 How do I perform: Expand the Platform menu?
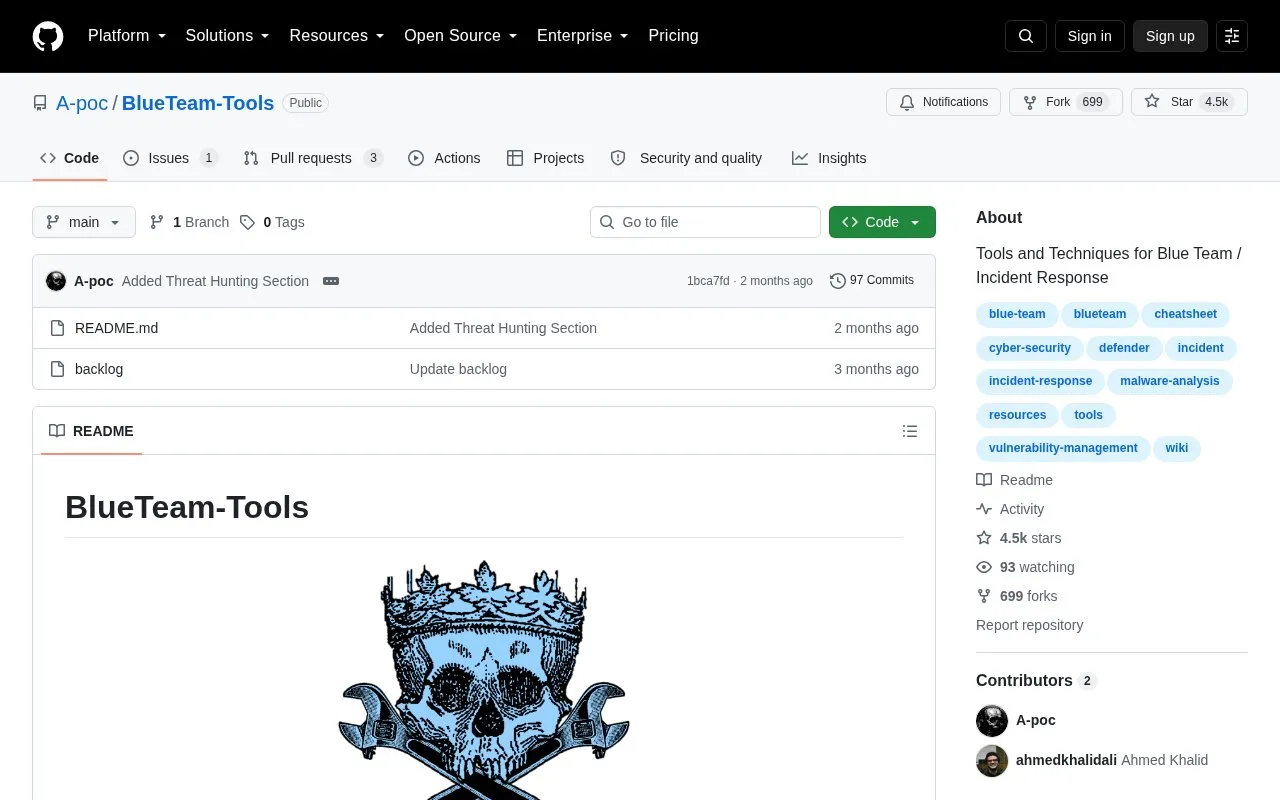(x=127, y=36)
